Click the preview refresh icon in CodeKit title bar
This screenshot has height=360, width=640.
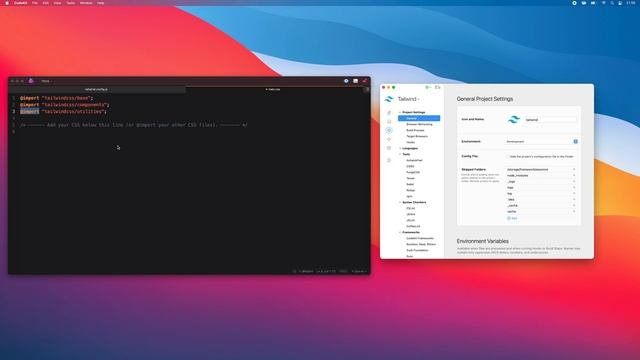coord(428,87)
